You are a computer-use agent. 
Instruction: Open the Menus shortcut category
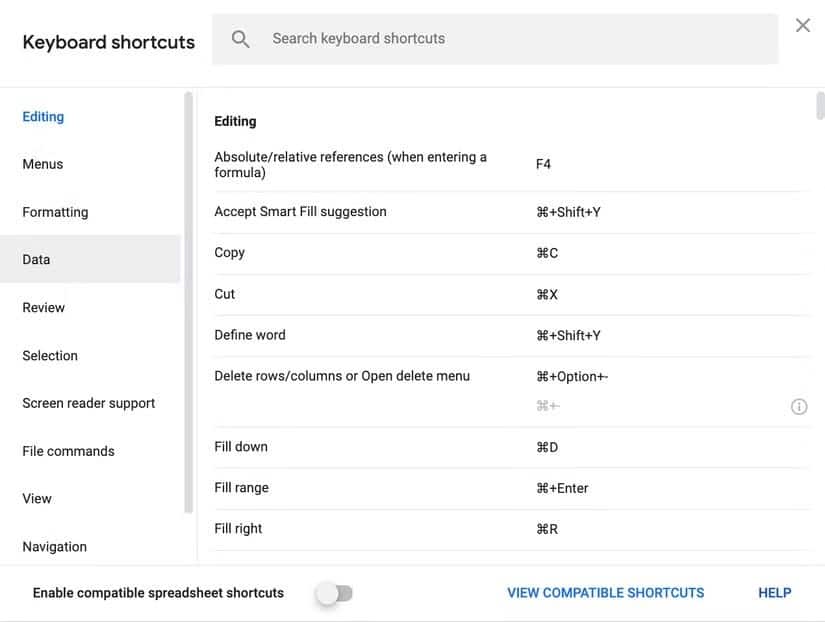coord(42,163)
